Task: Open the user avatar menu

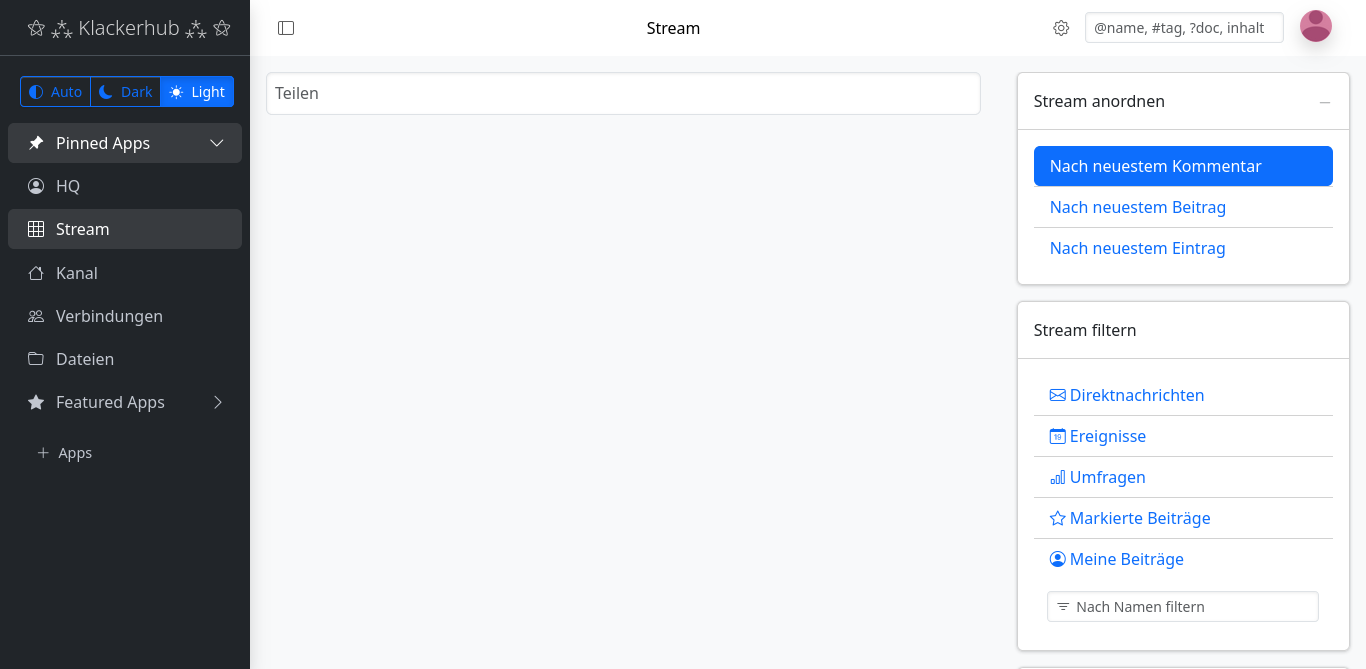Action: click(1316, 27)
